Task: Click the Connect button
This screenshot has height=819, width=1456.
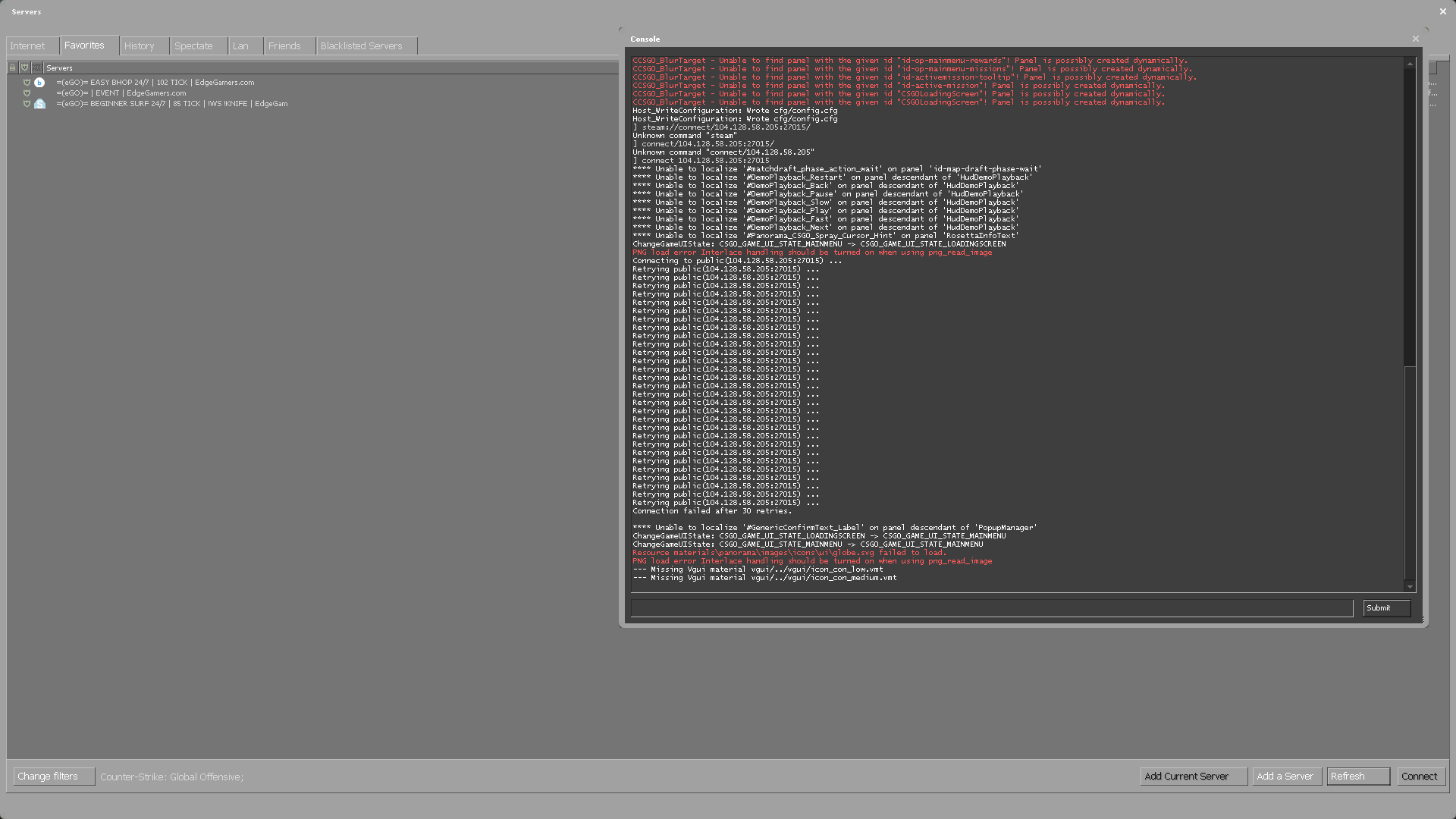Action: 1420,777
